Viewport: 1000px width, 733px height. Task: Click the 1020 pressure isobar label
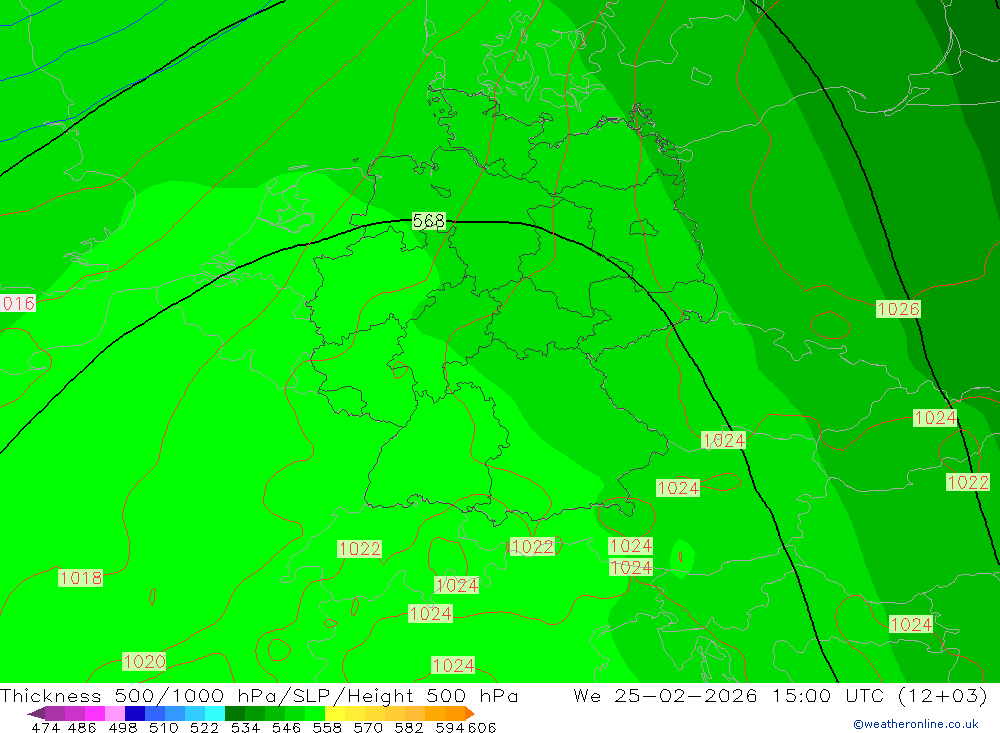(144, 662)
